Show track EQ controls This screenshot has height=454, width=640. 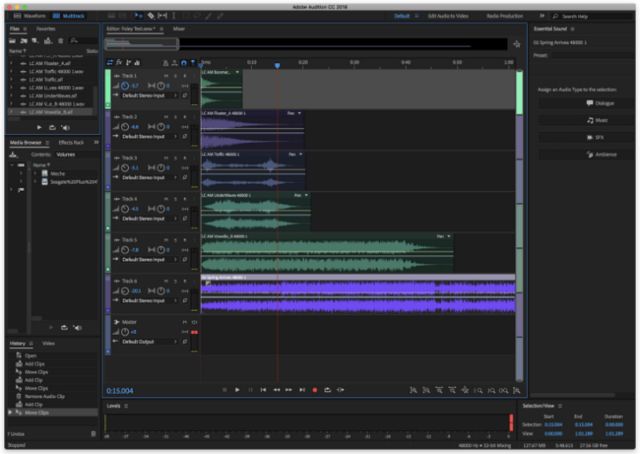coord(137,62)
